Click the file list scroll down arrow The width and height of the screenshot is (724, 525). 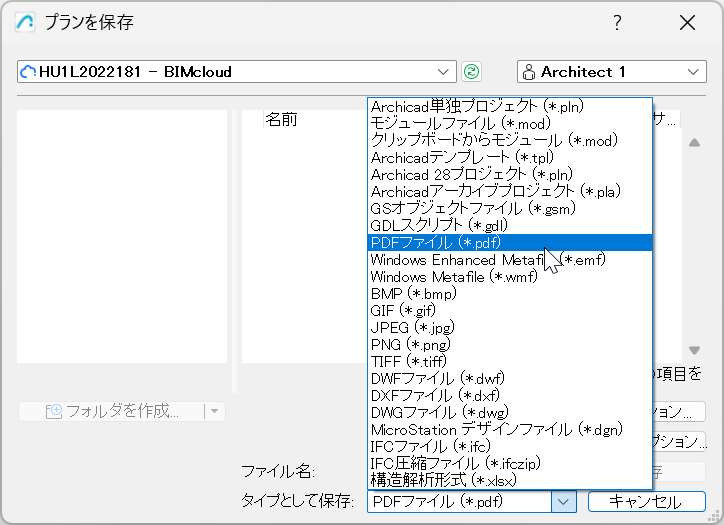[694, 350]
